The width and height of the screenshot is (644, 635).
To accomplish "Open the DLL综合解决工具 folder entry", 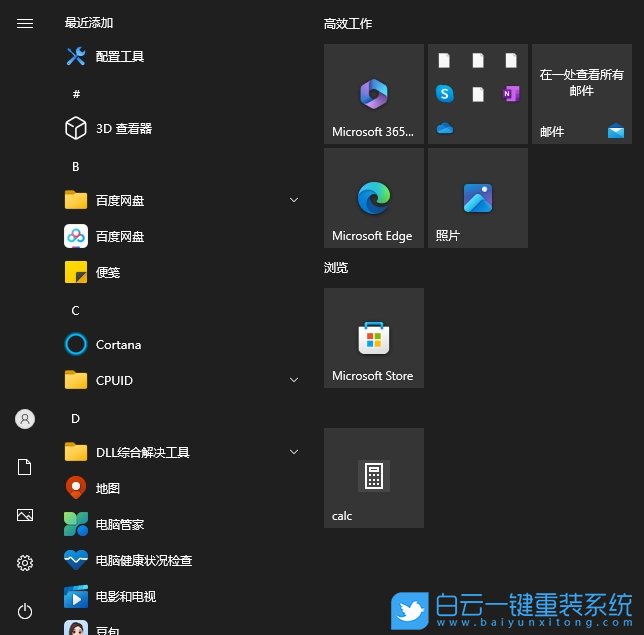I will click(182, 452).
